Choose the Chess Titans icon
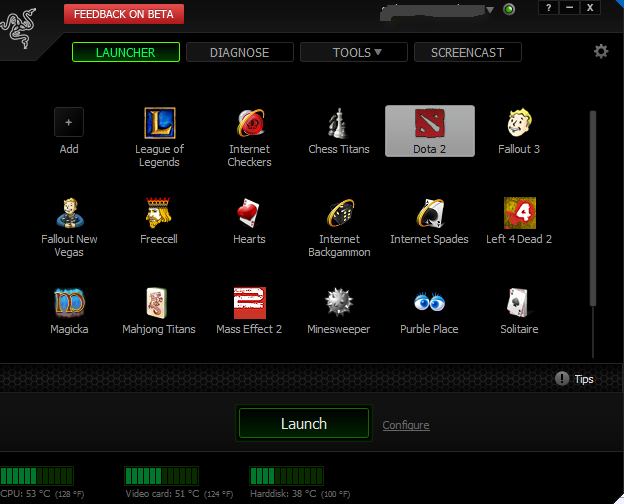This screenshot has width=624, height=504. click(x=338, y=123)
